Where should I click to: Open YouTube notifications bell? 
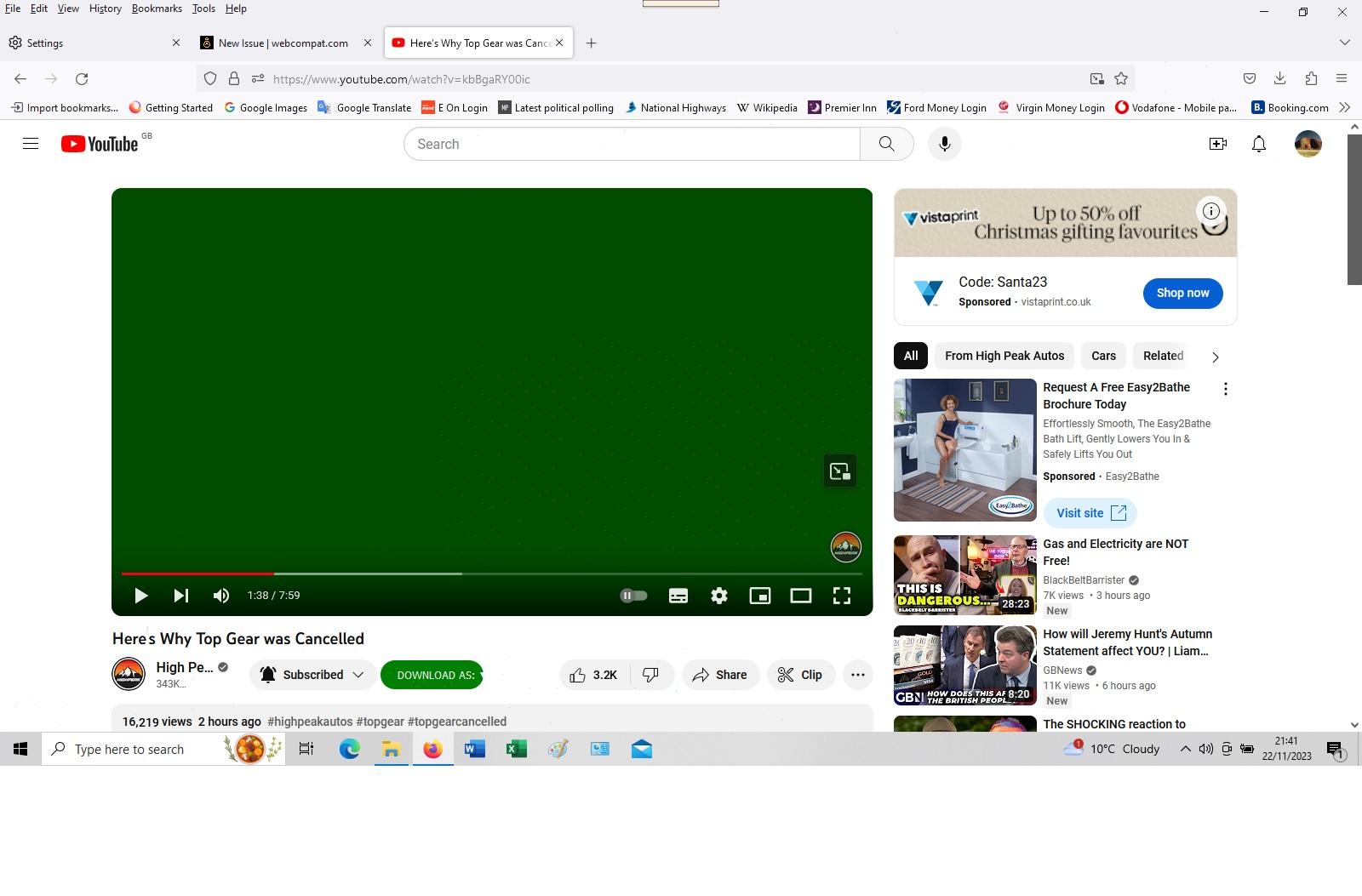click(x=1258, y=144)
